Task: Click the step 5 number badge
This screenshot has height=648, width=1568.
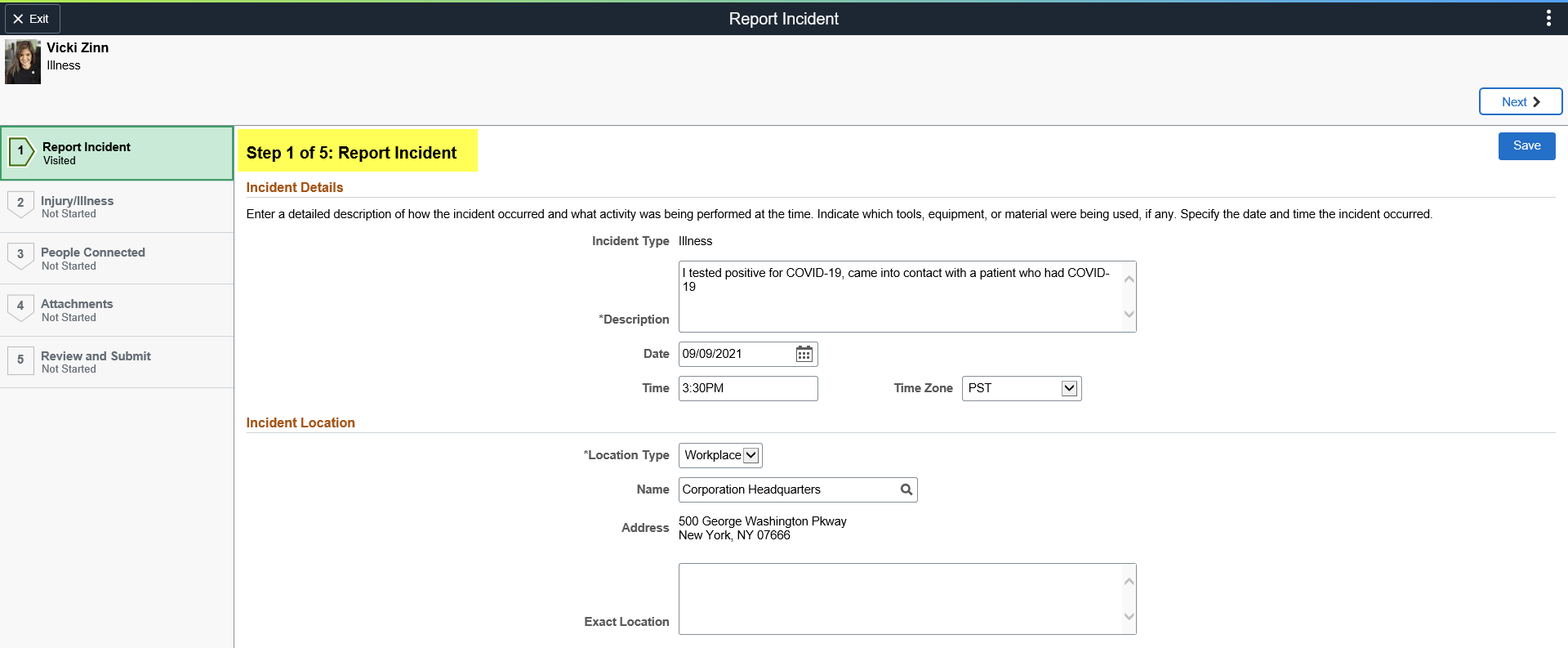Action: click(20, 360)
